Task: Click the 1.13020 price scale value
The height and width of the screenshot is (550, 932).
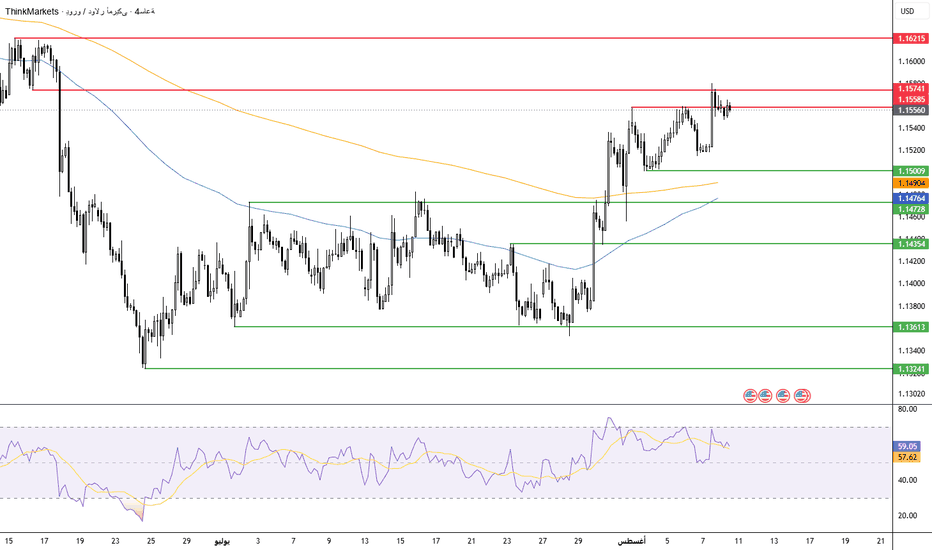Action: coord(912,394)
